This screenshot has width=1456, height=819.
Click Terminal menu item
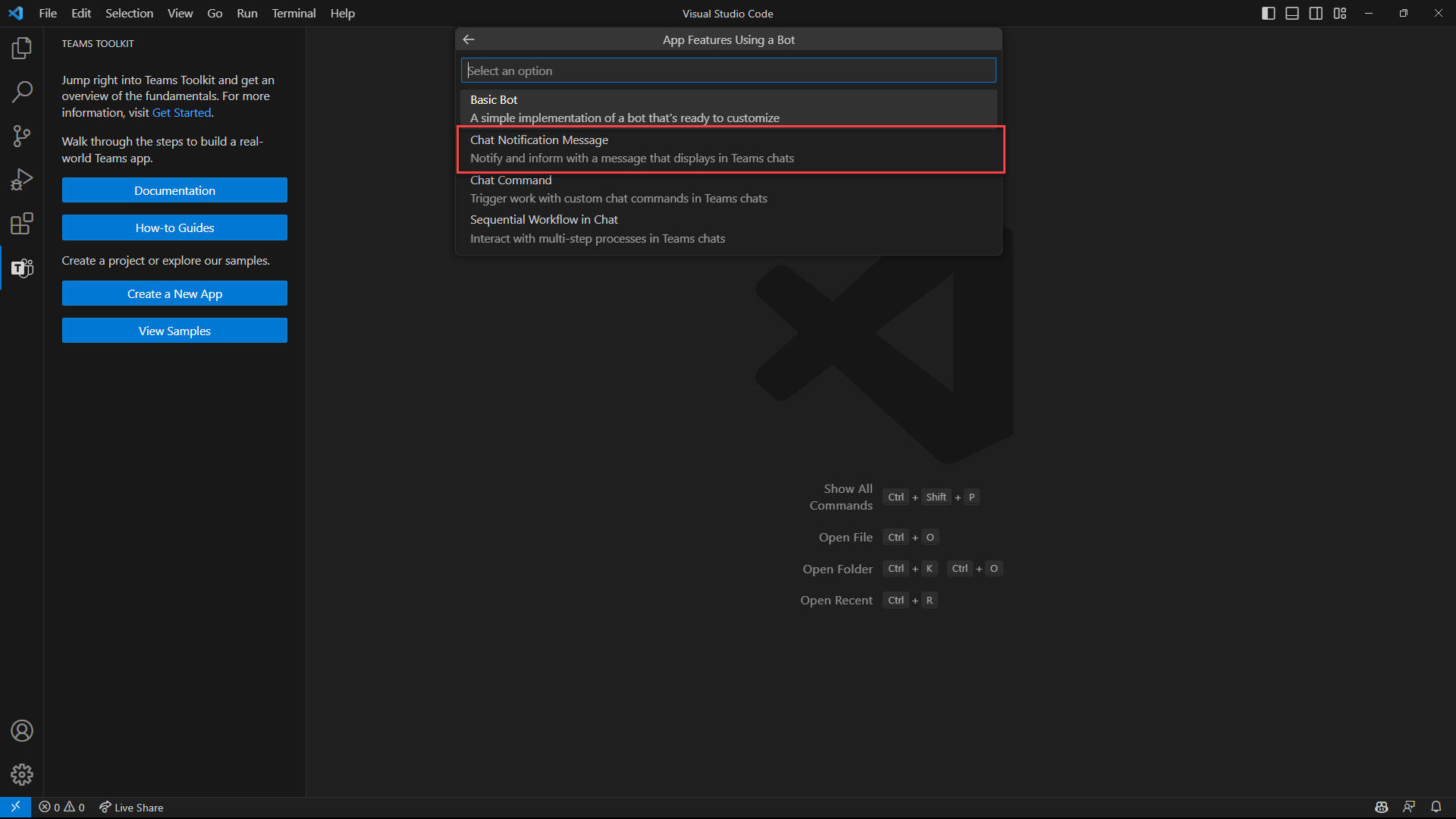293,13
